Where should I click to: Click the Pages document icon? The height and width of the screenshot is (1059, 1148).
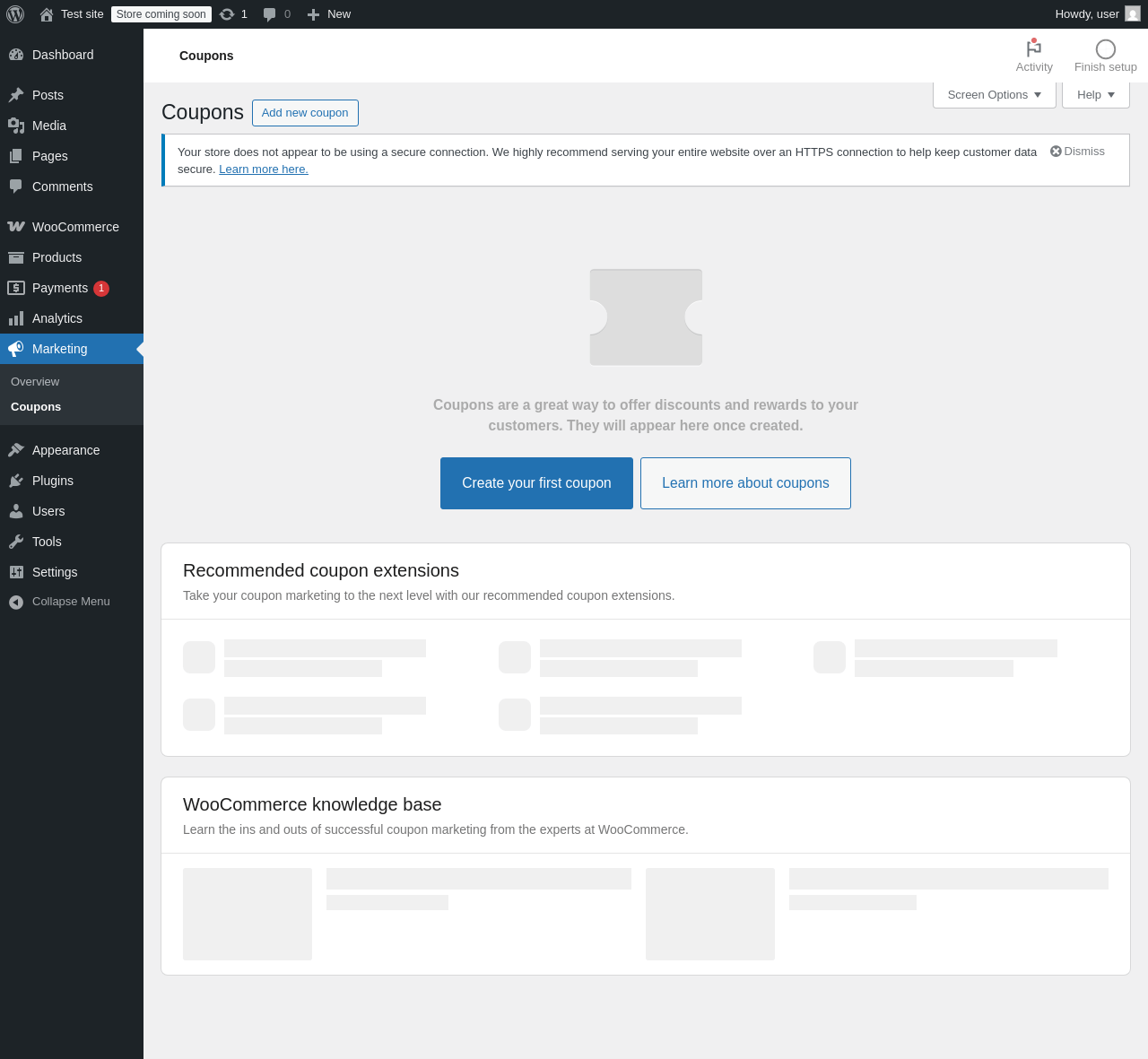tap(16, 156)
